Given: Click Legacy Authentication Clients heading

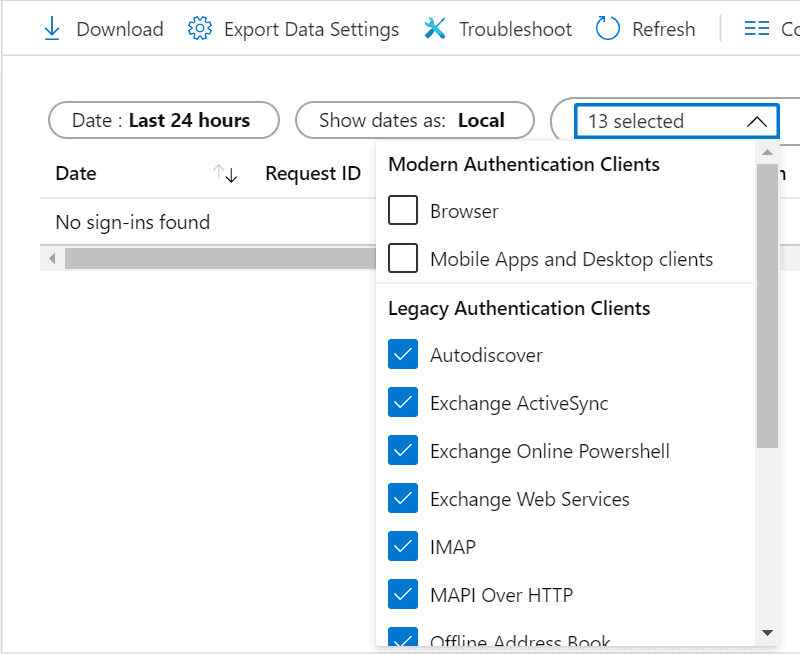Looking at the screenshot, I should [x=519, y=309].
